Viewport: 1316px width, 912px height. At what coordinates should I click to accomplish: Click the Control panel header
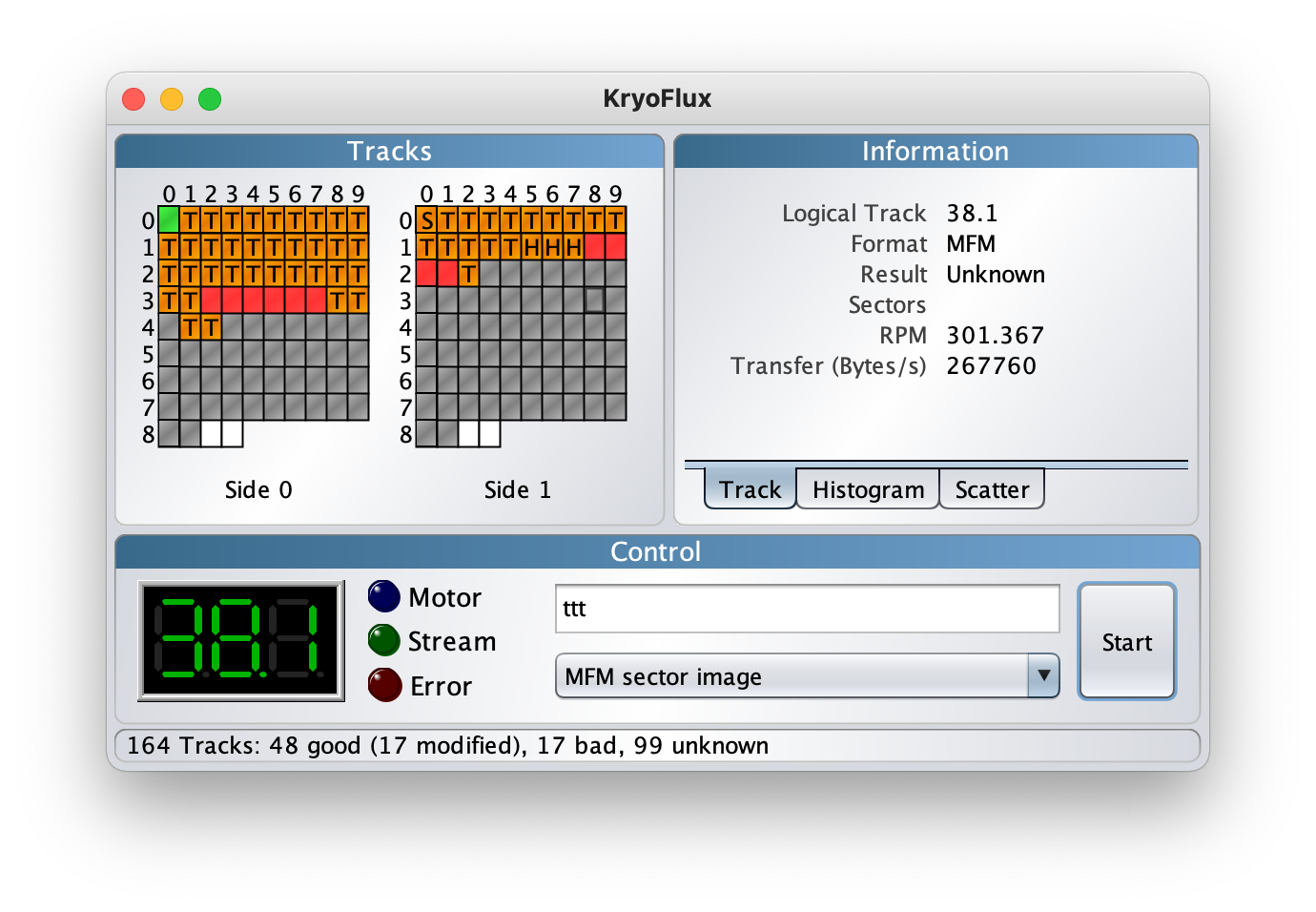pyautogui.click(x=657, y=551)
